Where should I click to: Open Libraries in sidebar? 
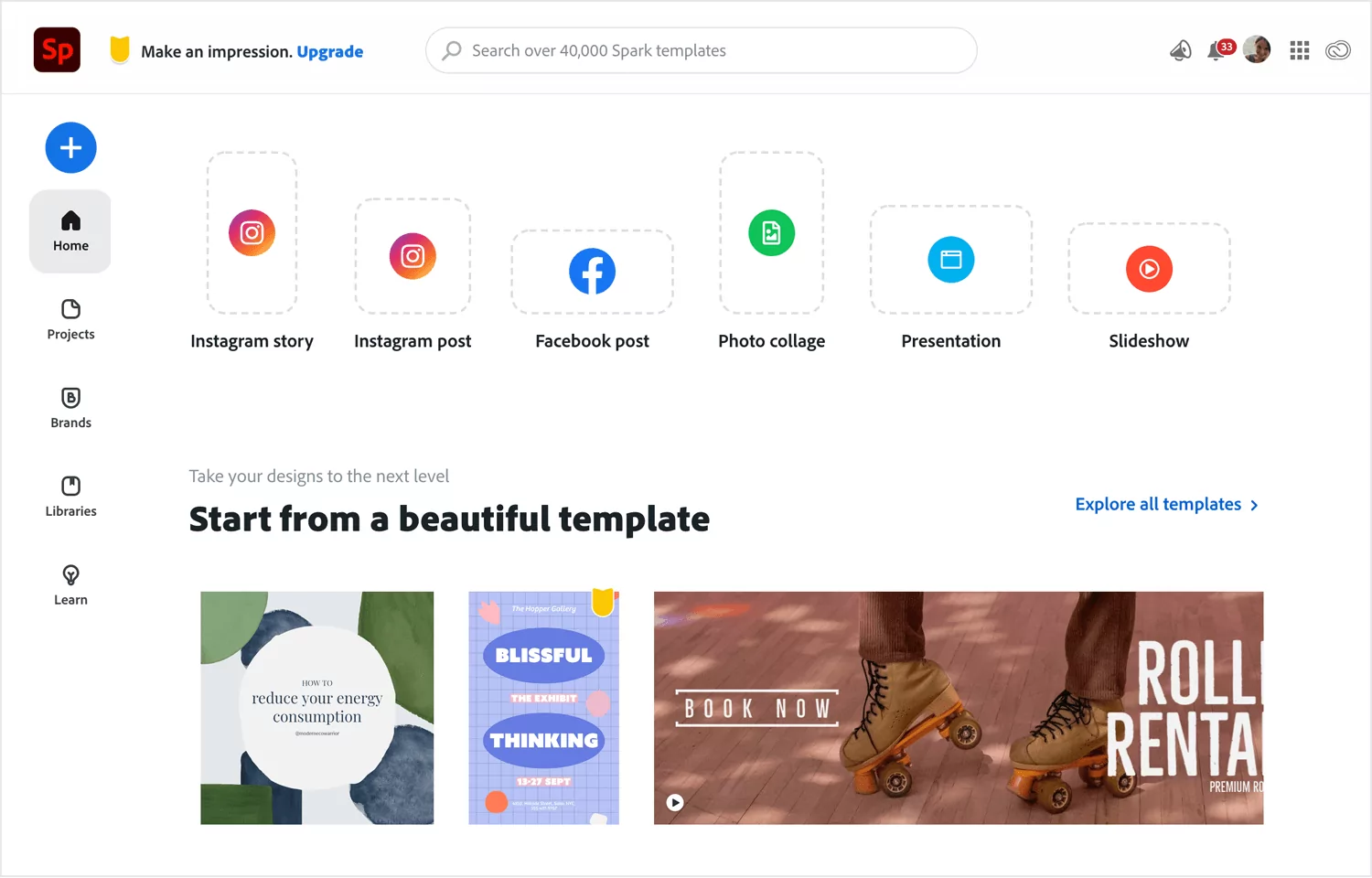point(70,497)
